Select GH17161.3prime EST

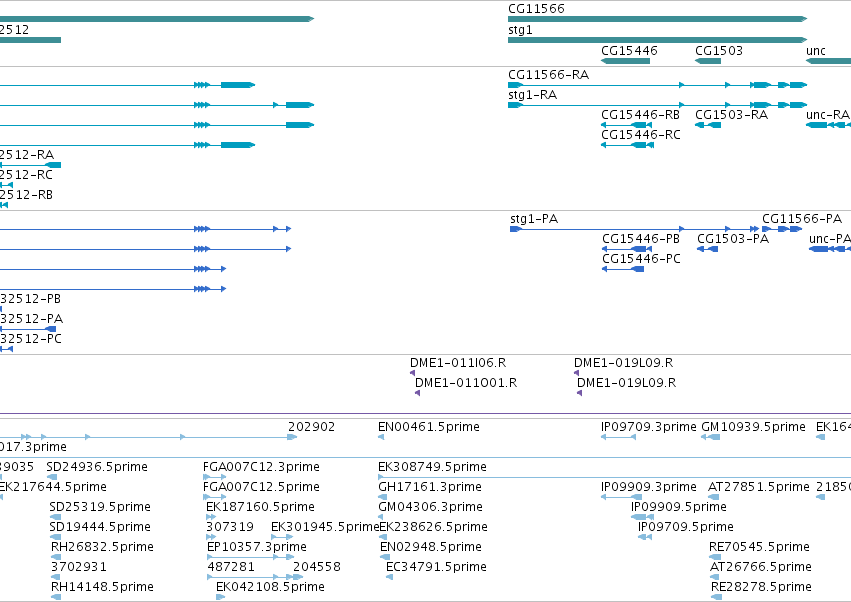(381, 497)
